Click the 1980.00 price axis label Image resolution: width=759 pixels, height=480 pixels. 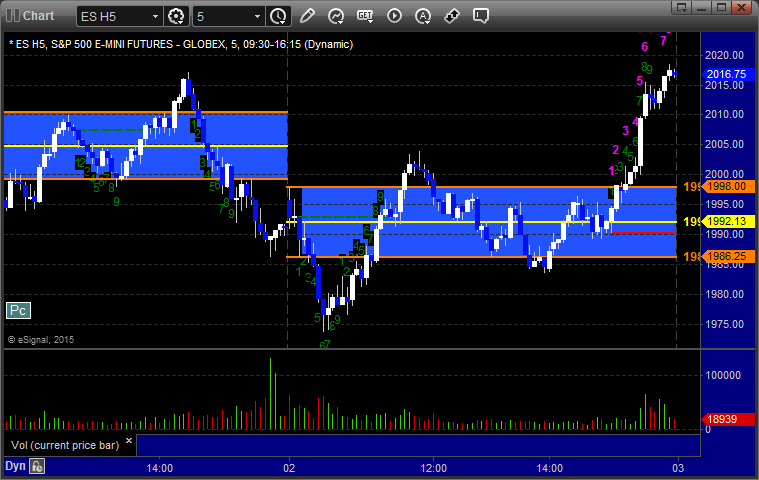coord(724,294)
